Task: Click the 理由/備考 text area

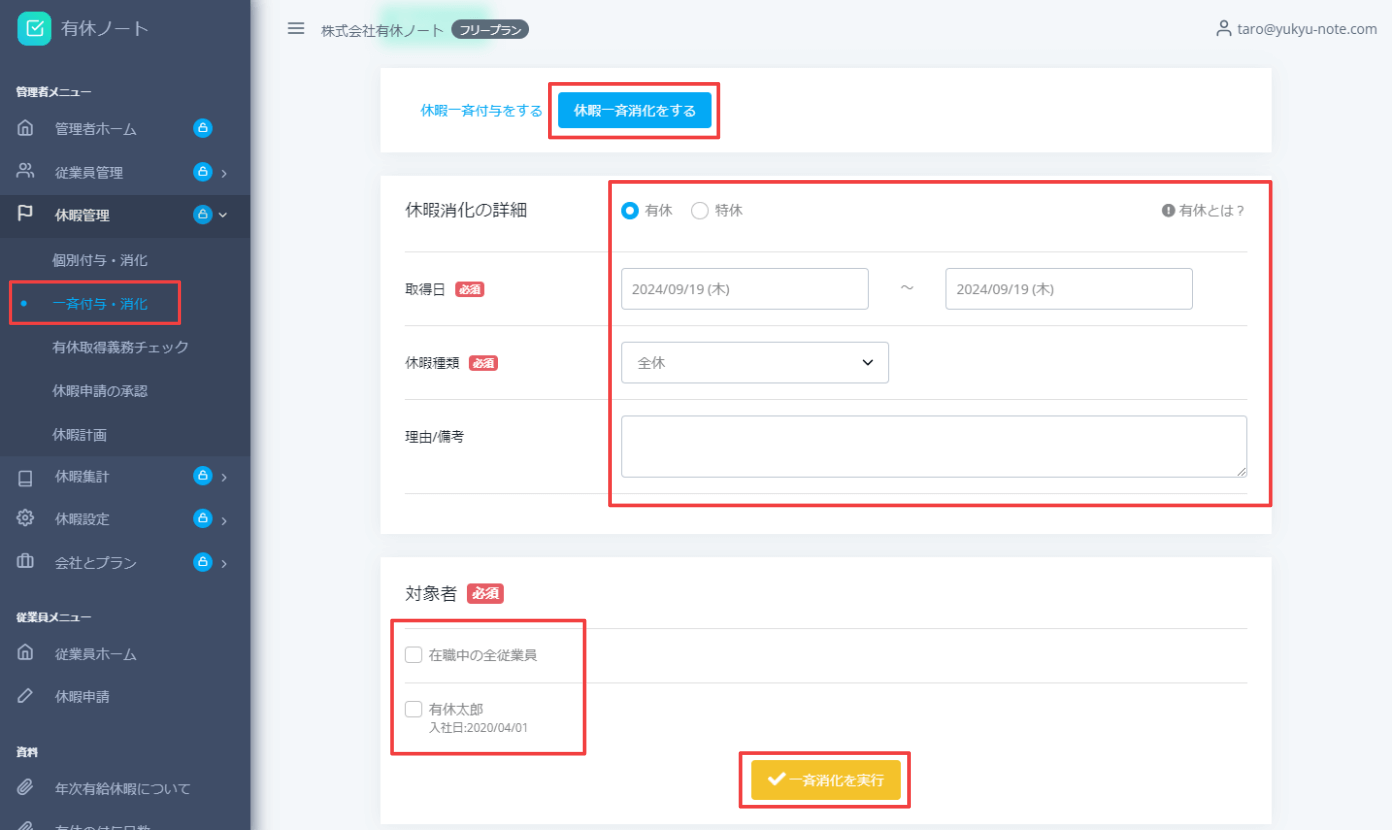Action: point(933,446)
